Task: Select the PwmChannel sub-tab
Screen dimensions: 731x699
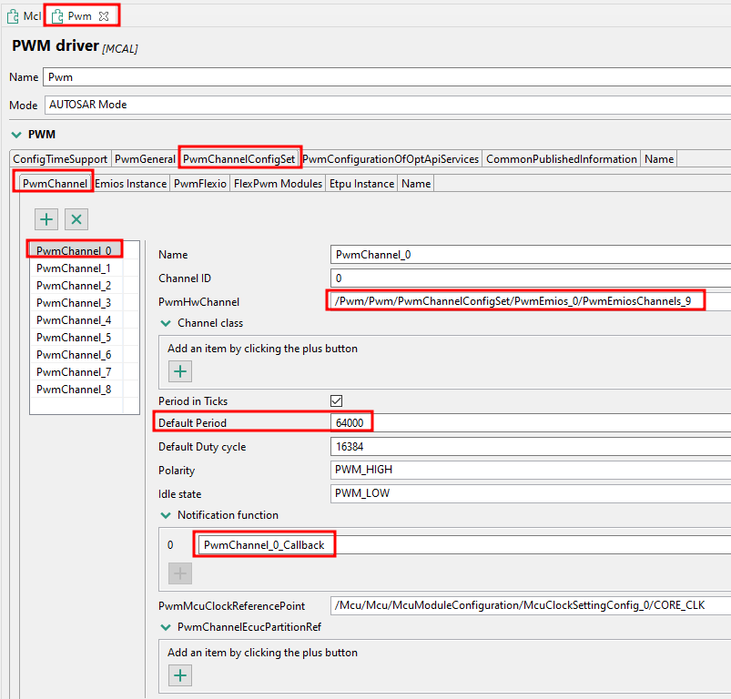Action: pos(55,184)
